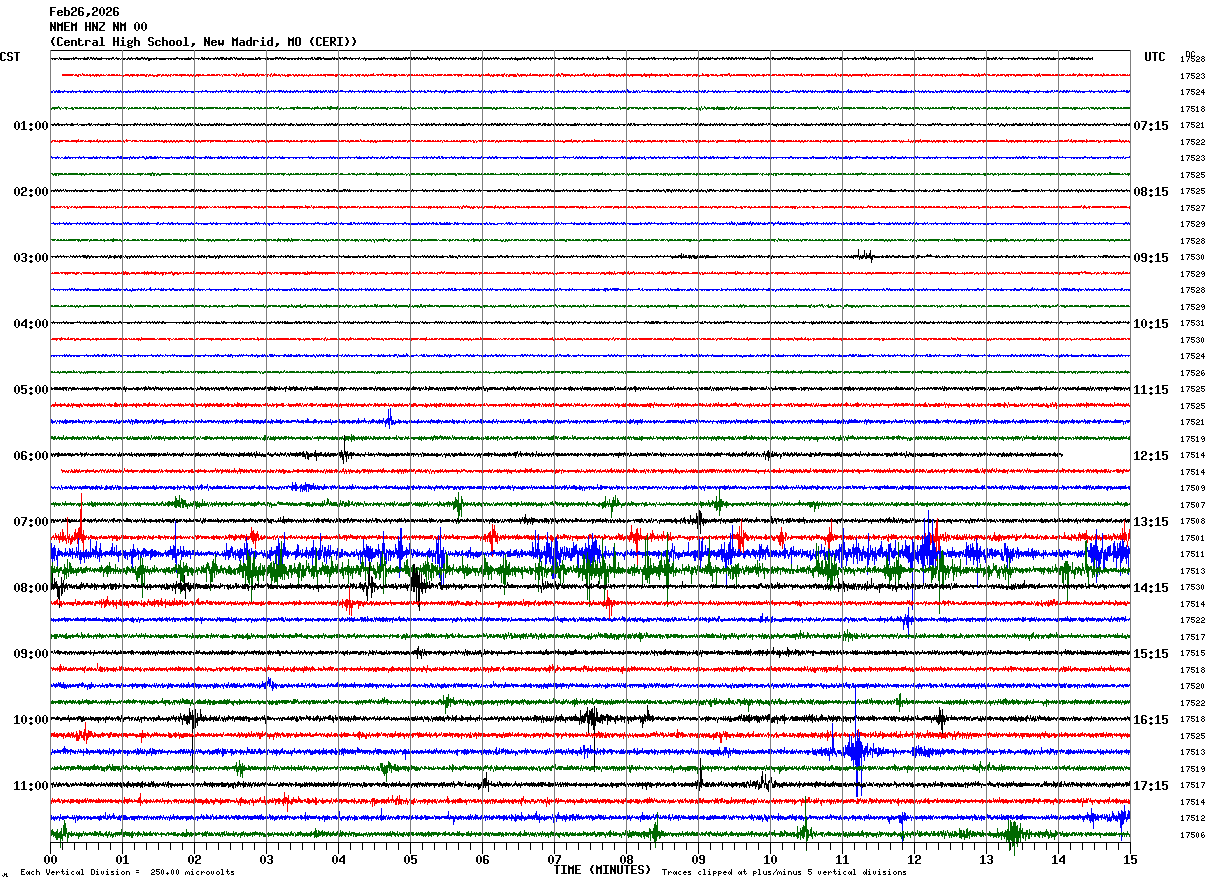The height and width of the screenshot is (886, 1210).
Task: Select the DC offset value 17506
Action: 1192,835
